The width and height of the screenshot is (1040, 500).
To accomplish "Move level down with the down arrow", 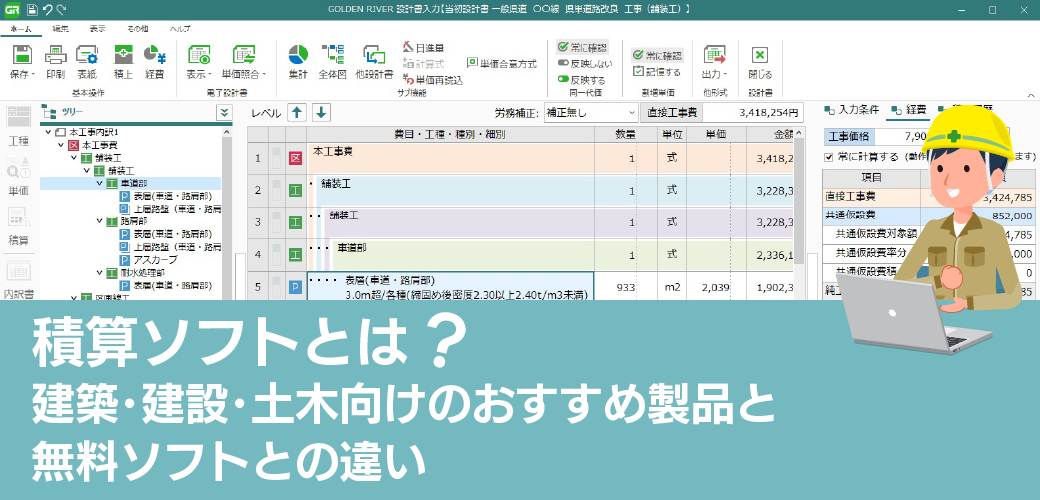I will click(321, 112).
